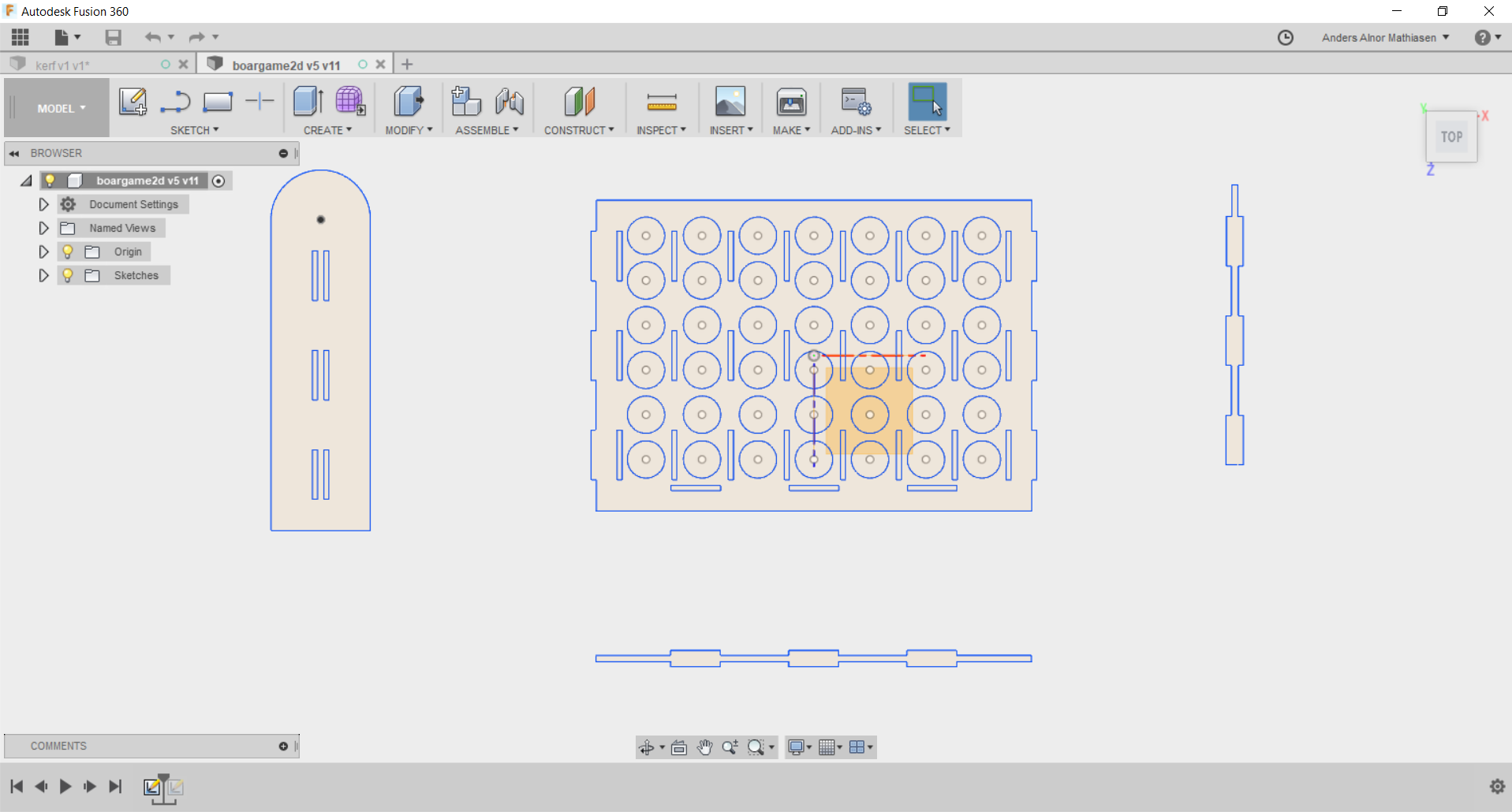Click the Pan hand tool
1512x812 pixels.
coord(704,747)
